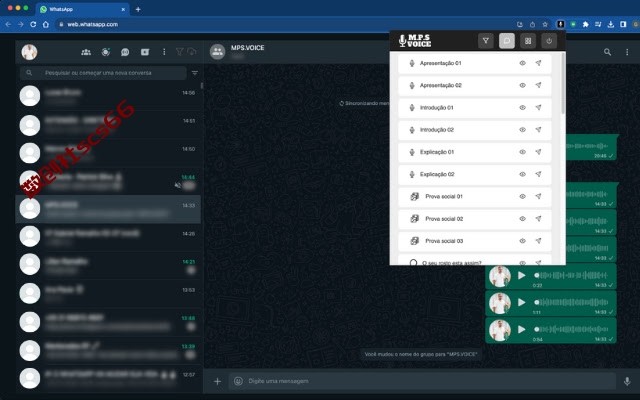Open the Channels icon in sidebar header

(125, 52)
